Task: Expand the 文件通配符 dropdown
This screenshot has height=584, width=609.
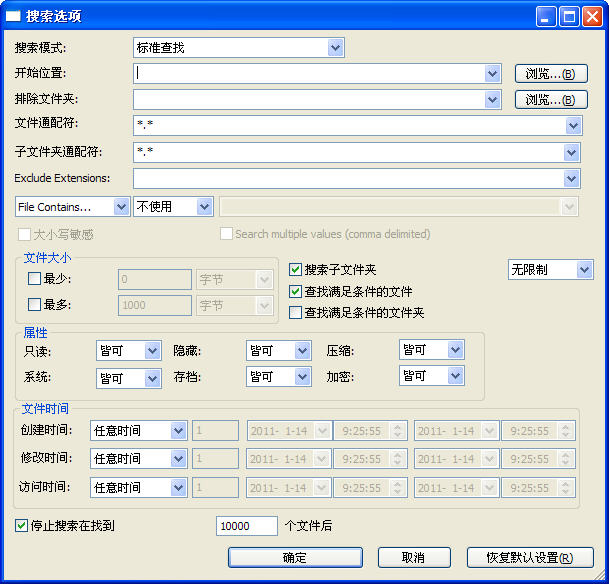Action: (x=572, y=125)
